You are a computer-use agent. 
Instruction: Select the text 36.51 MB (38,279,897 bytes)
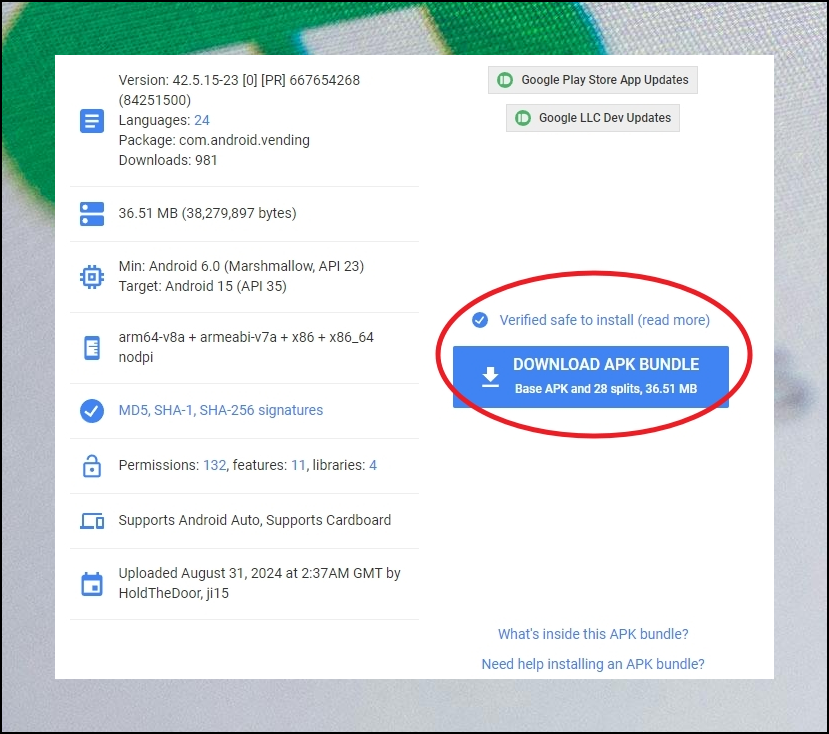click(x=207, y=213)
